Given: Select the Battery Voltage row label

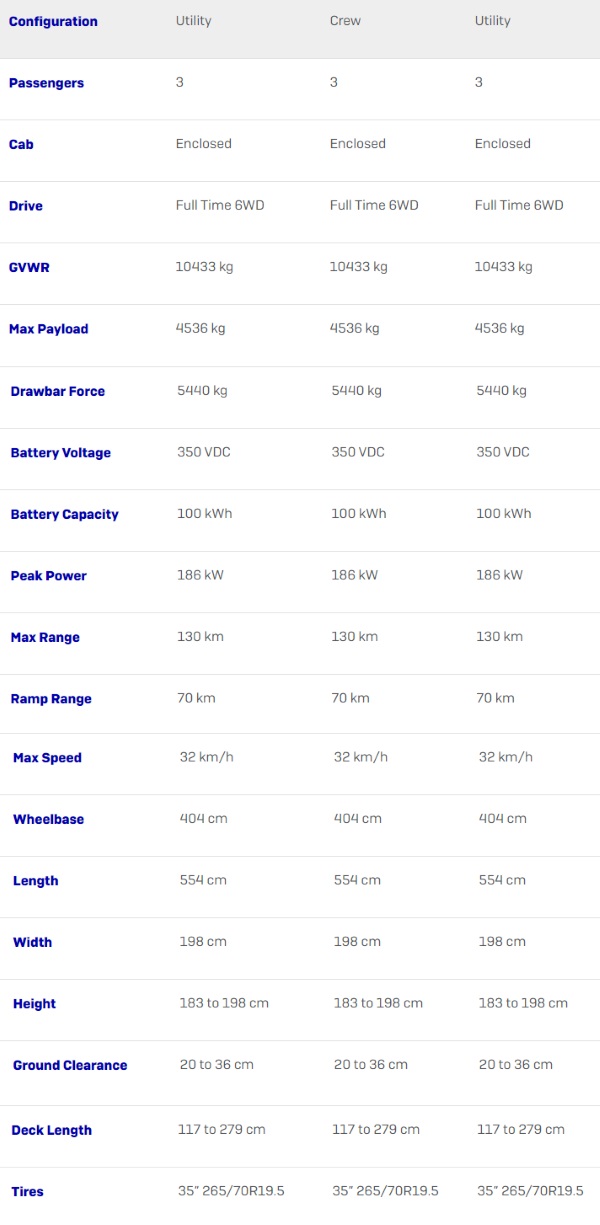Looking at the screenshot, I should (61, 453).
